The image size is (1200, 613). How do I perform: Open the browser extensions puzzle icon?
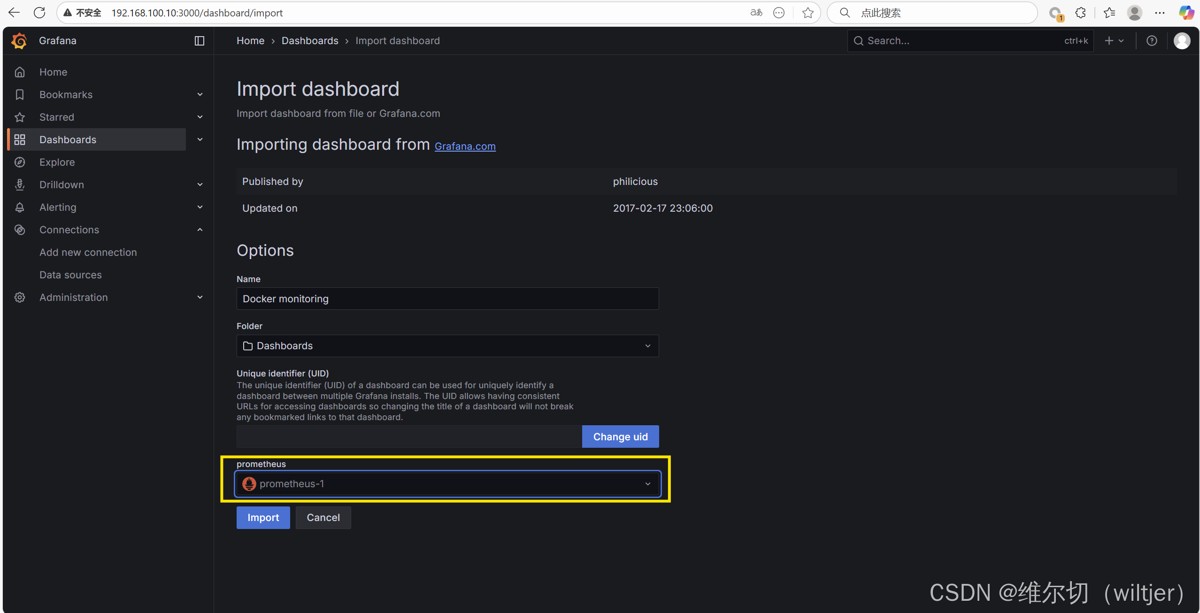[x=1081, y=13]
